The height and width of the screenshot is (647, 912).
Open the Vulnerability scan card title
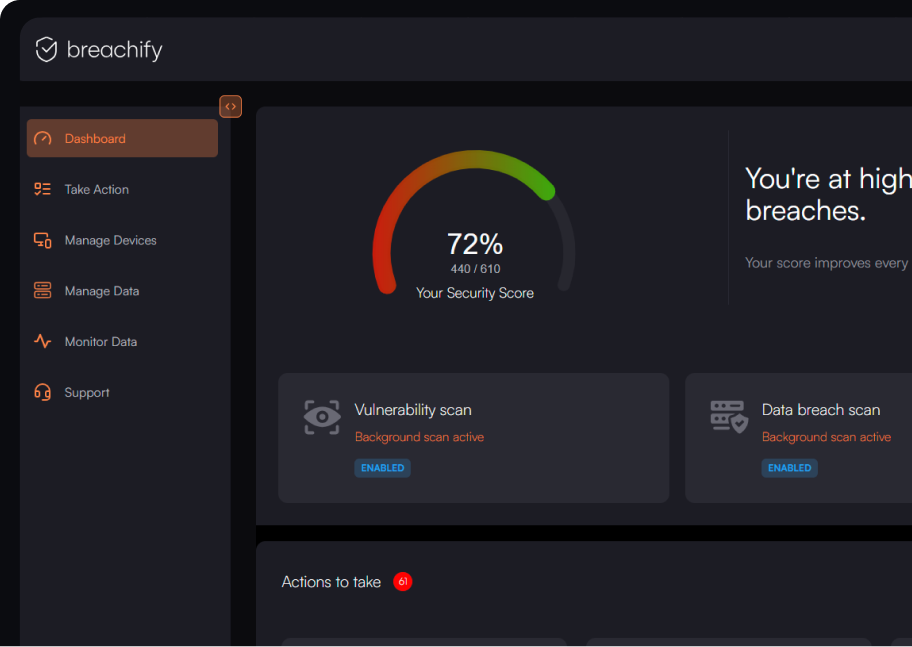[x=413, y=410]
